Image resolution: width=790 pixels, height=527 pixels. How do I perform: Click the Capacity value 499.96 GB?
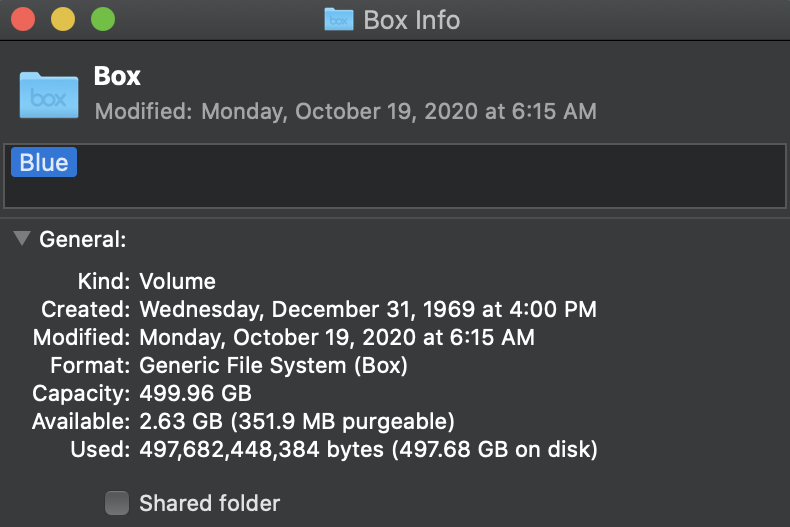point(195,394)
